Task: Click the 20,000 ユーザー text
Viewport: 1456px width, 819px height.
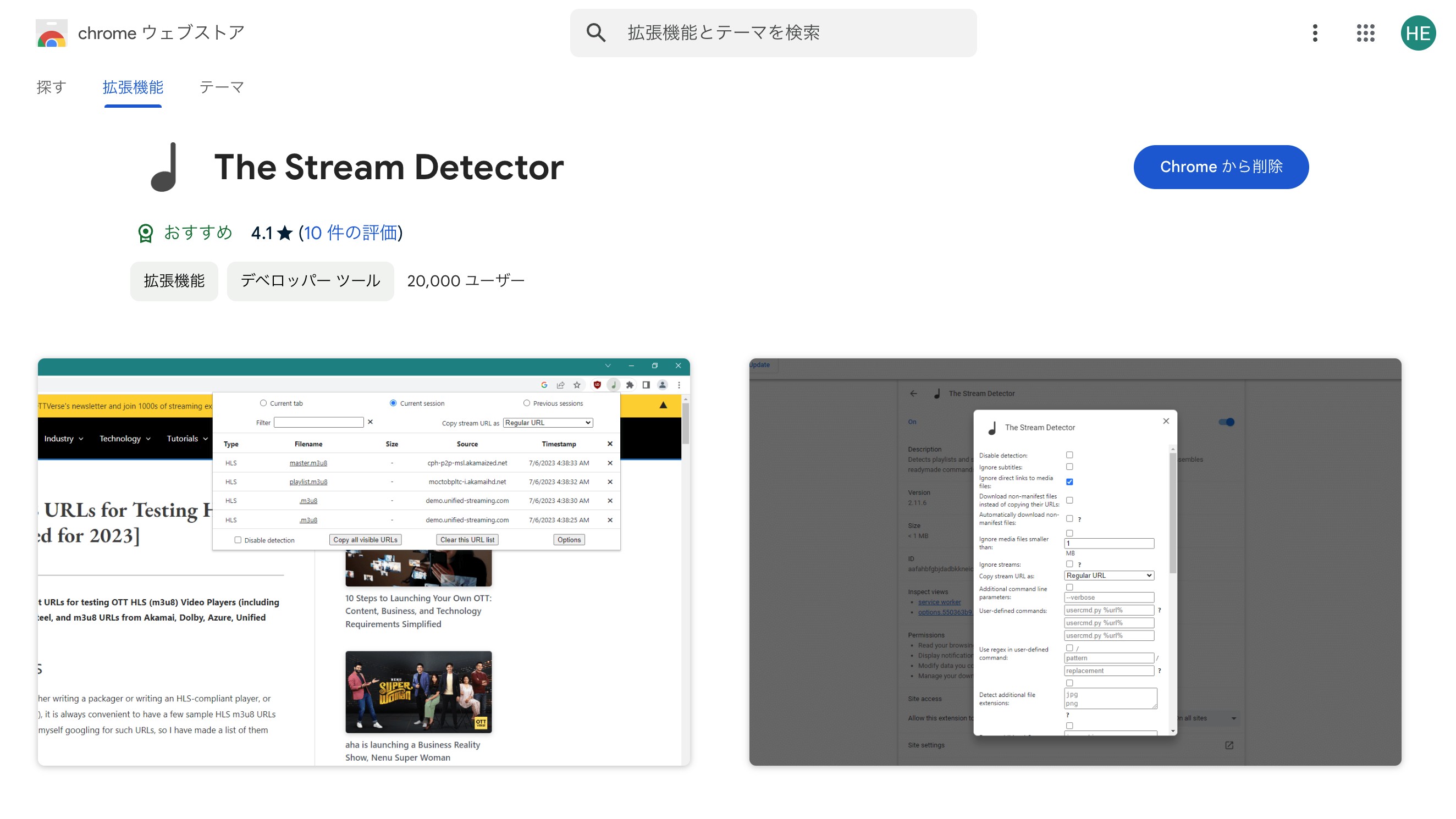Action: [466, 281]
